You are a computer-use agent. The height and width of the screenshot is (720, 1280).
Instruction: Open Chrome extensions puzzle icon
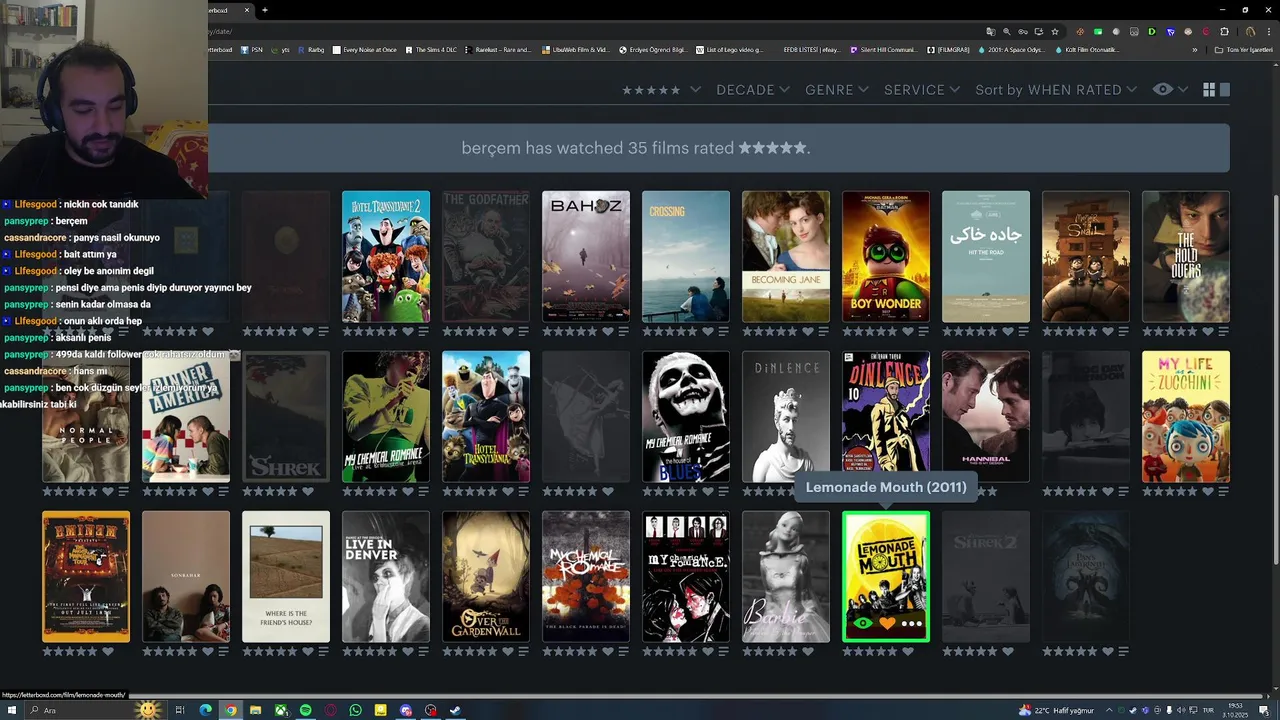[x=1224, y=31]
